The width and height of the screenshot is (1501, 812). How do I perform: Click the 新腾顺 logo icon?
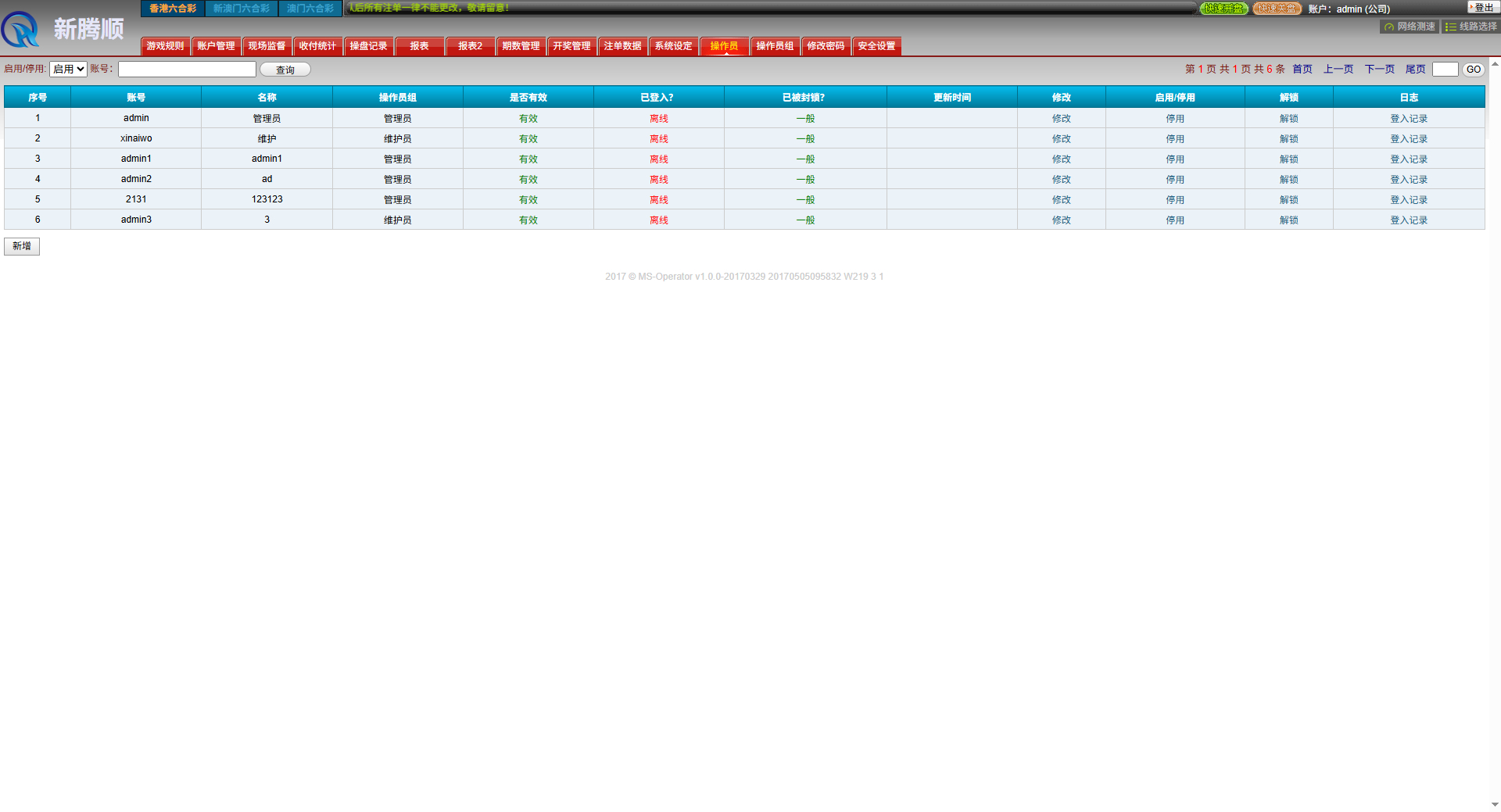coord(21,30)
